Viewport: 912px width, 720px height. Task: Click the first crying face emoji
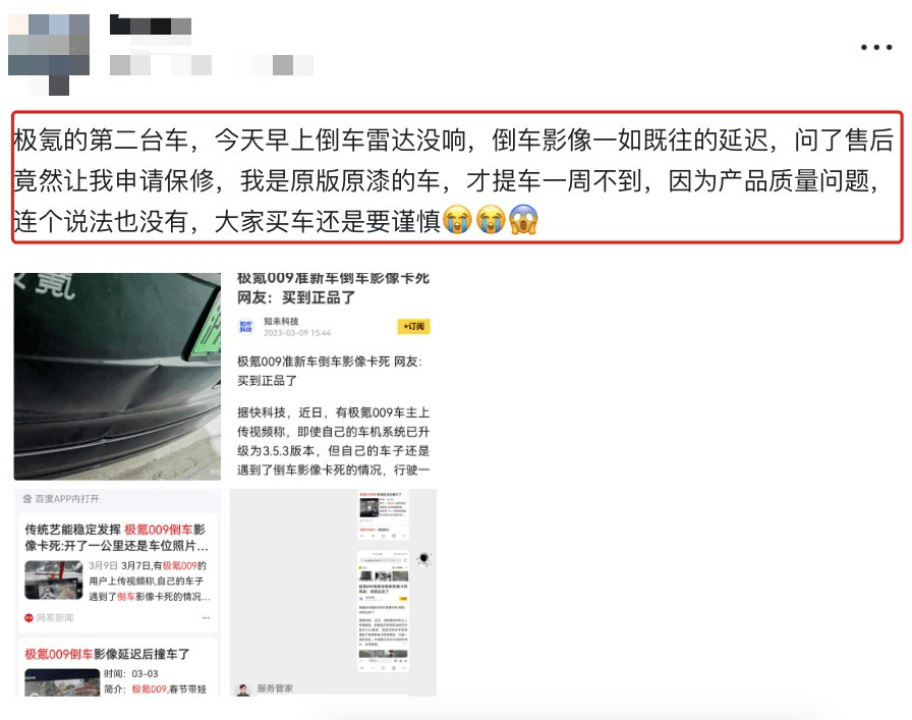tap(457, 220)
